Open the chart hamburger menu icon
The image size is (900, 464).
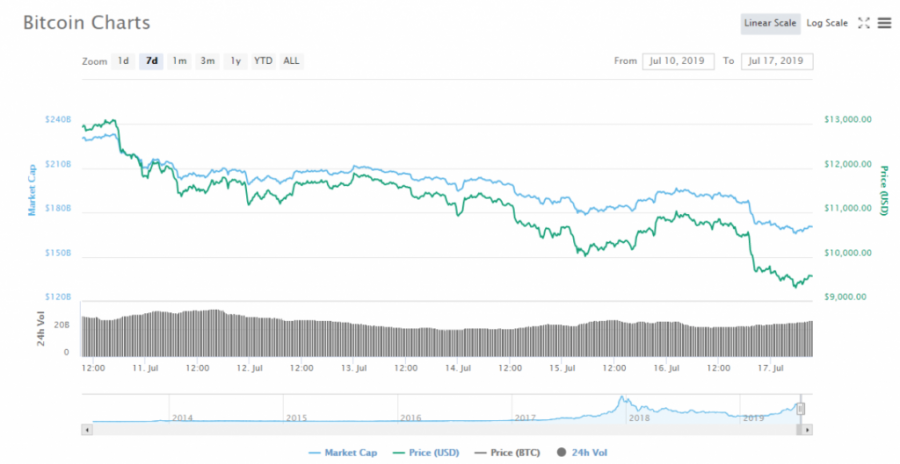[x=885, y=23]
